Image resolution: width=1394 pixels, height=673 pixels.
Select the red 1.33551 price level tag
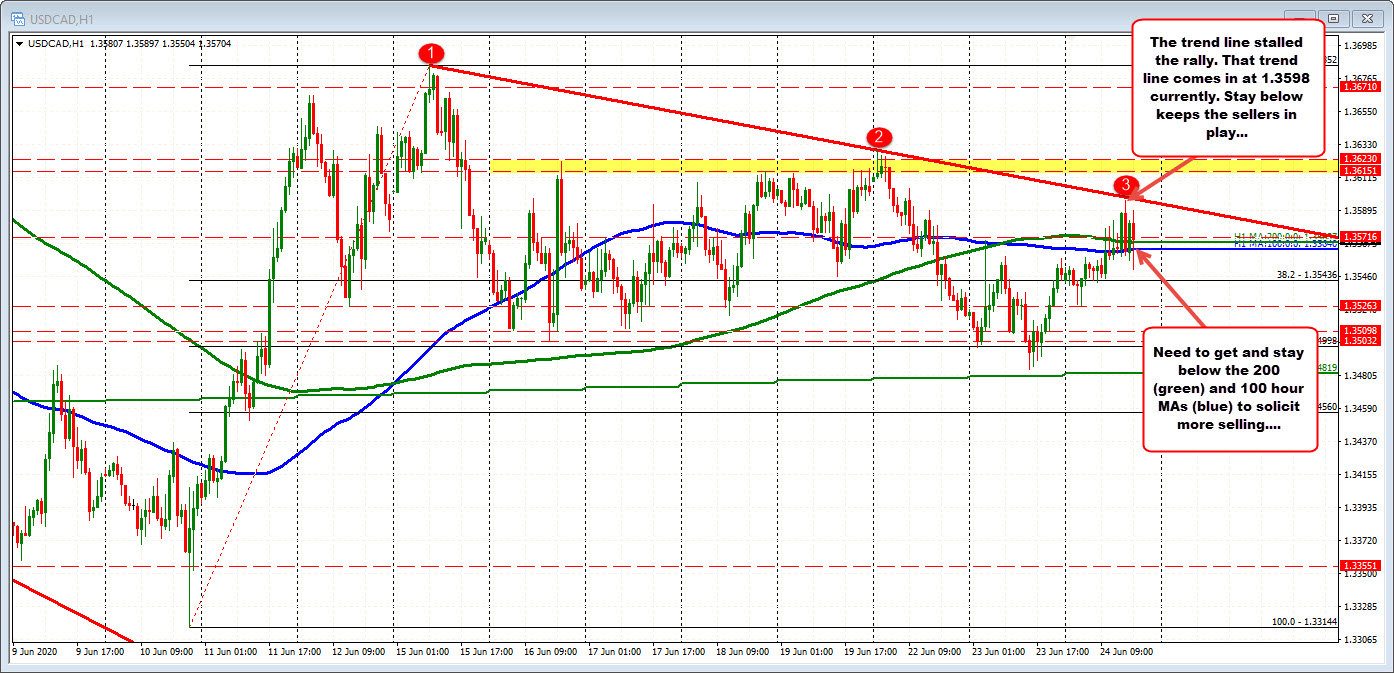tap(1359, 565)
